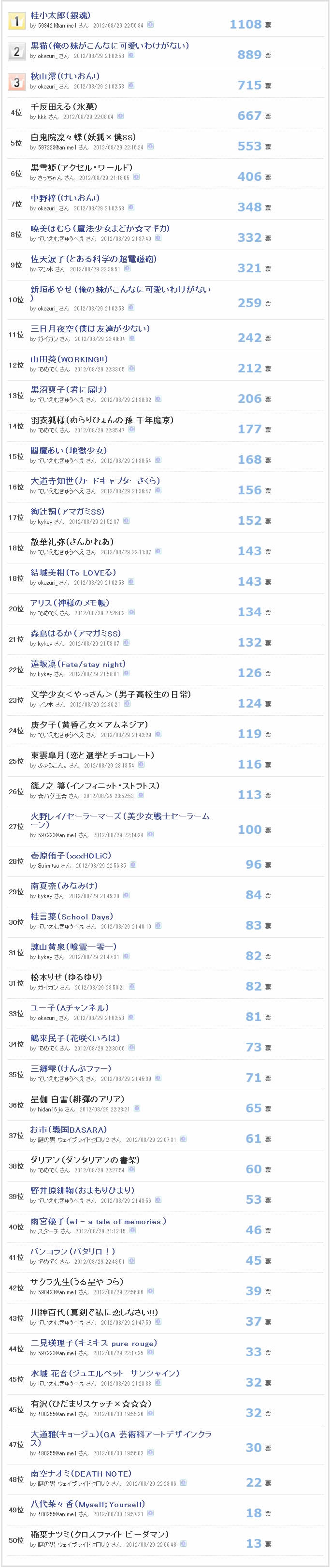This screenshot has width=330, height=1568.
Task: Open the 遠坂凛(Fate/stay night) entry link
Action: [x=78, y=664]
